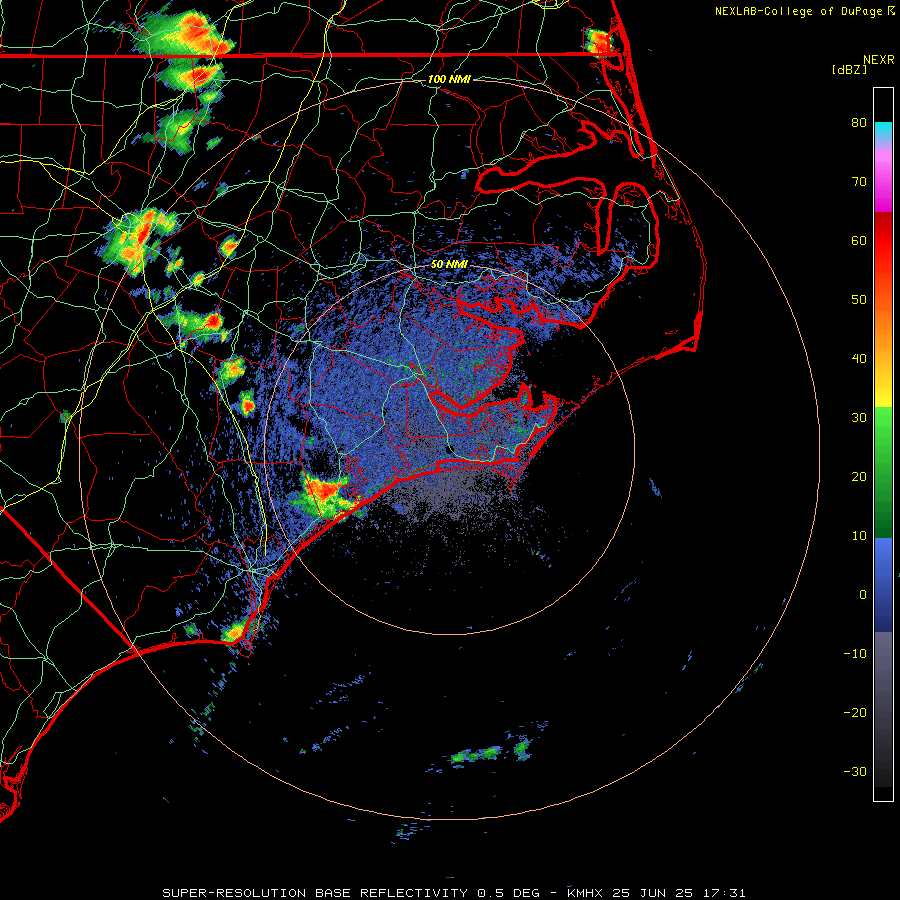The height and width of the screenshot is (900, 900).
Task: Click the 60 value on the dBZ scale
Action: pos(859,240)
